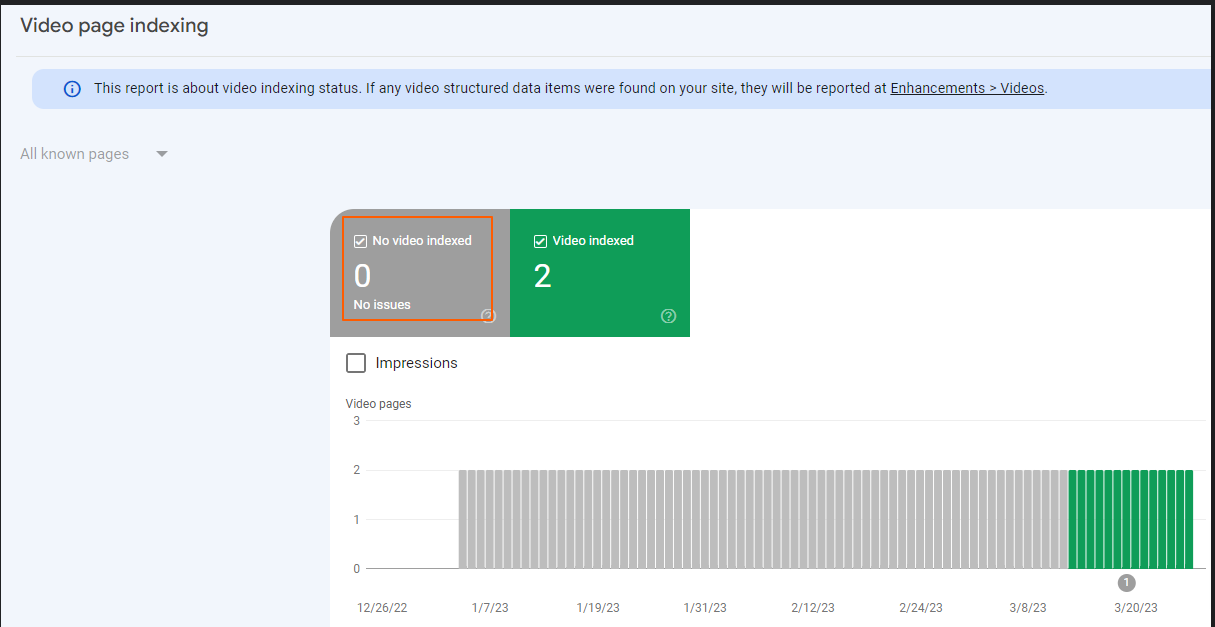
Task: Select the annotation marker numbered 1 under the chart
Action: (x=1127, y=582)
